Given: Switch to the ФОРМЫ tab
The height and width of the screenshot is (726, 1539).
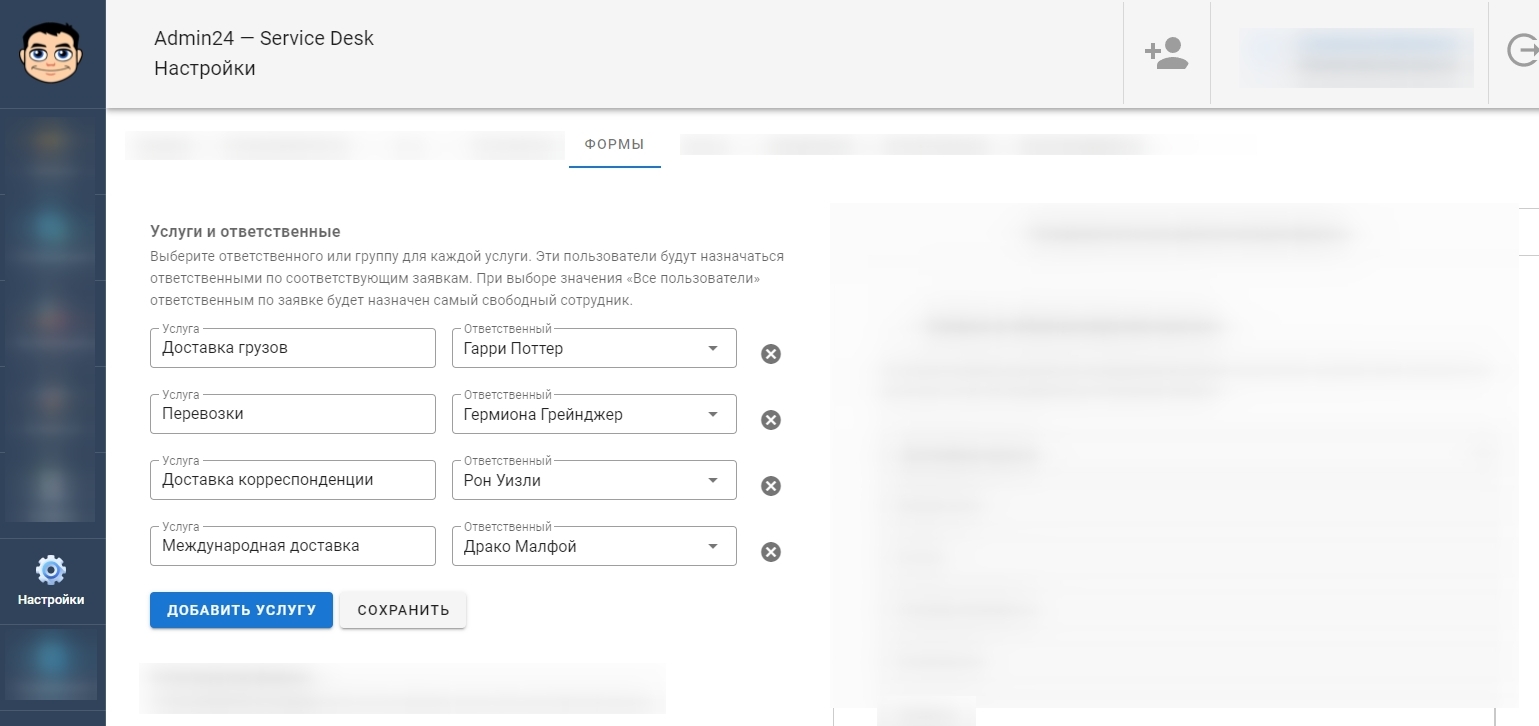Looking at the screenshot, I should click(614, 145).
